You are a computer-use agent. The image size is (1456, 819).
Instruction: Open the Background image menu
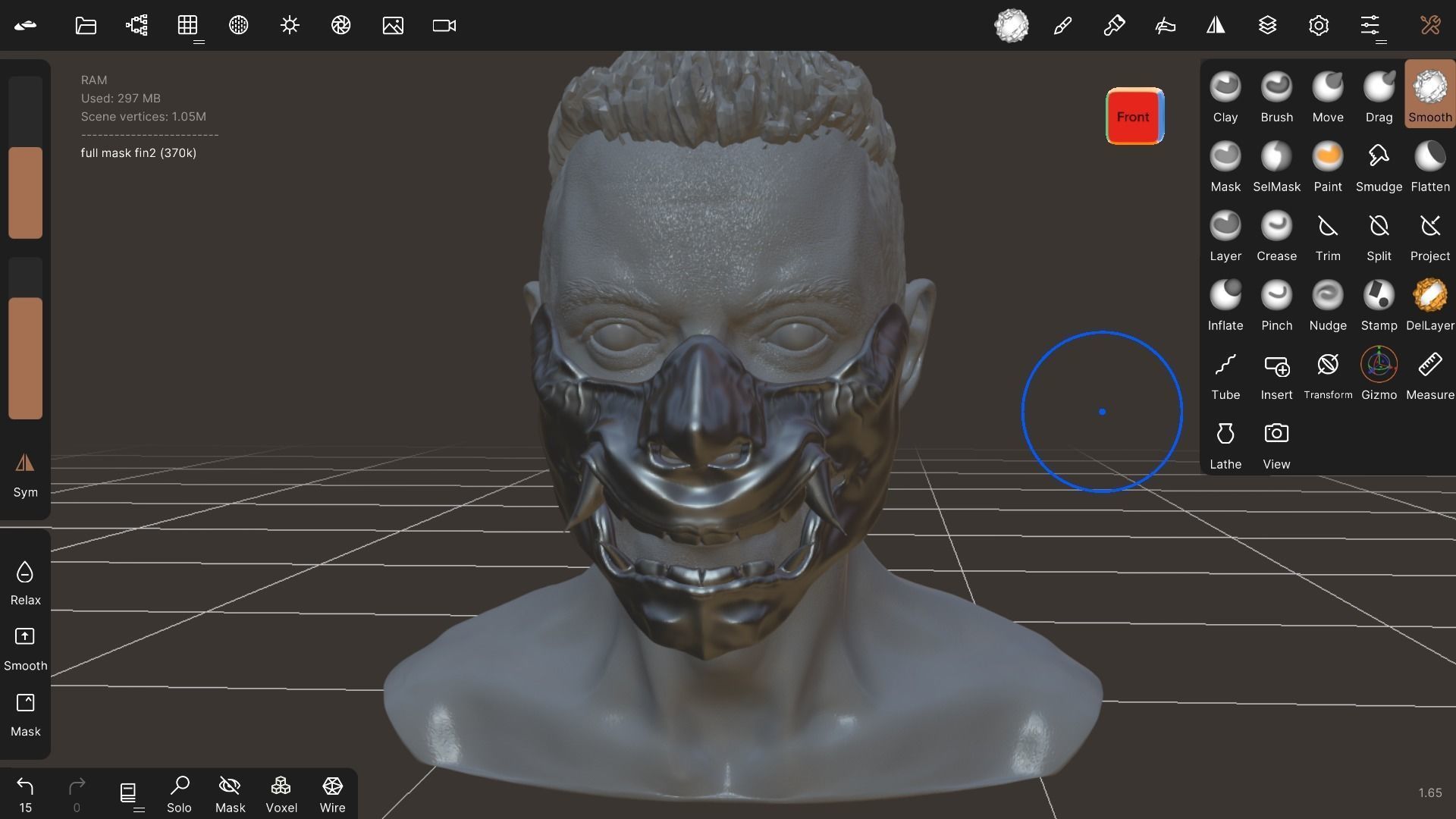[x=393, y=25]
